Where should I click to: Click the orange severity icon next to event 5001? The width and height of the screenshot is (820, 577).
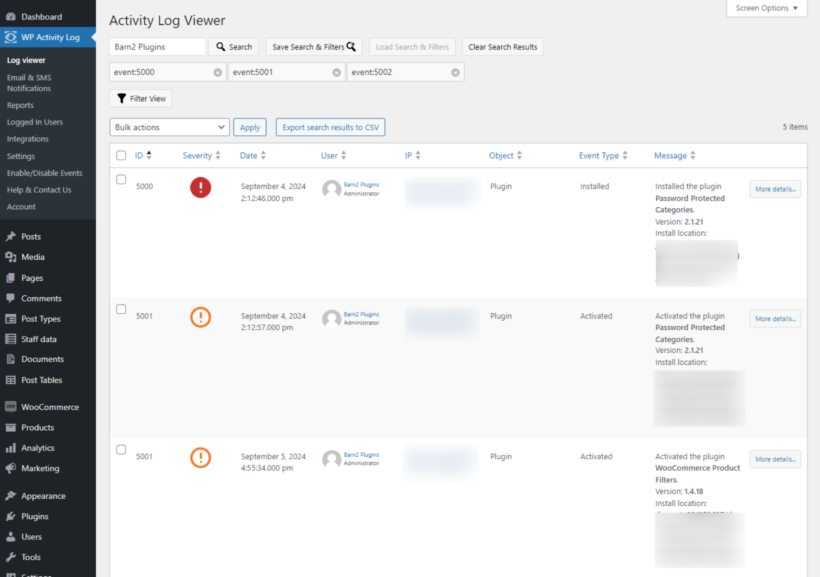[x=200, y=317]
